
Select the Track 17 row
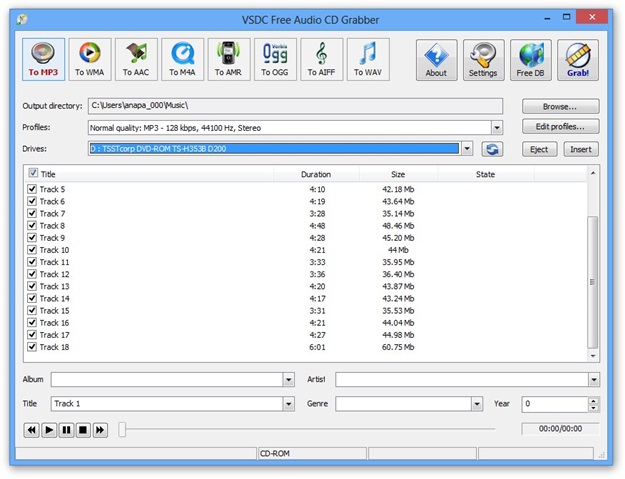(x=305, y=335)
